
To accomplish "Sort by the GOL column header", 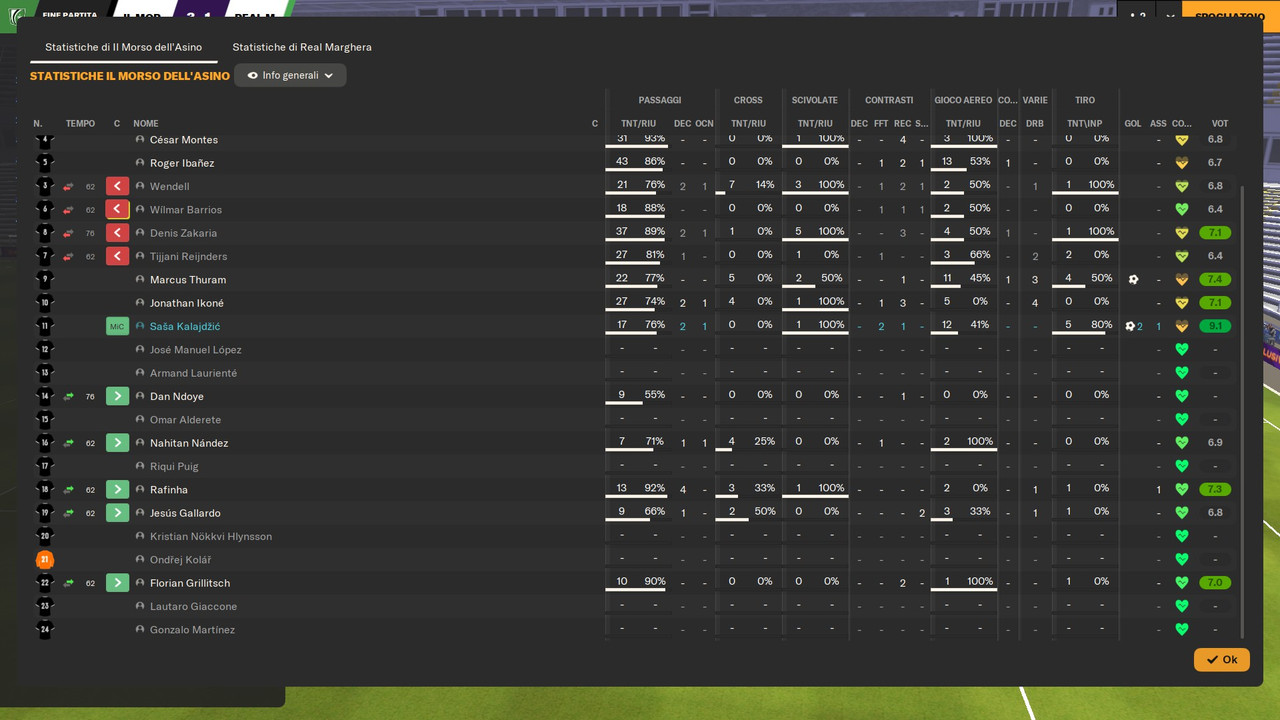I will (1133, 124).
